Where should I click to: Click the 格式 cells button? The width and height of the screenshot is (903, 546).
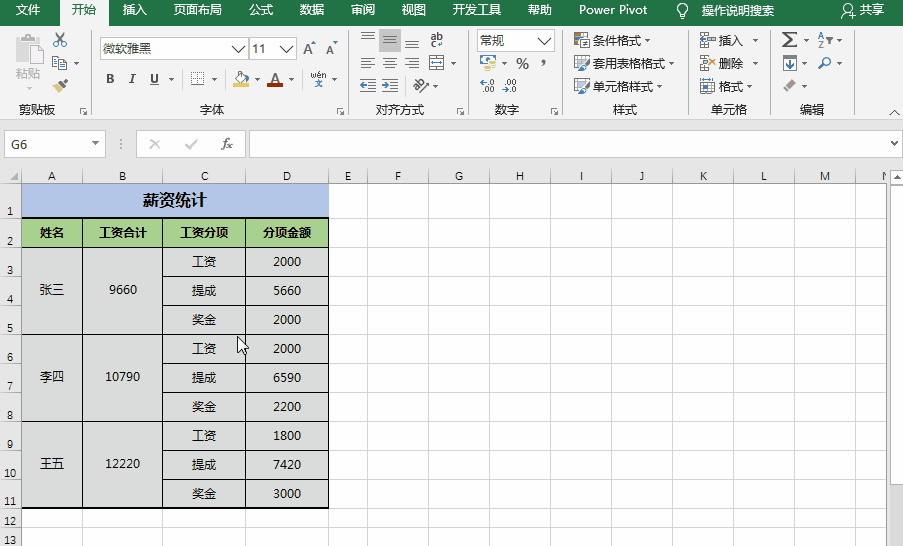point(726,86)
